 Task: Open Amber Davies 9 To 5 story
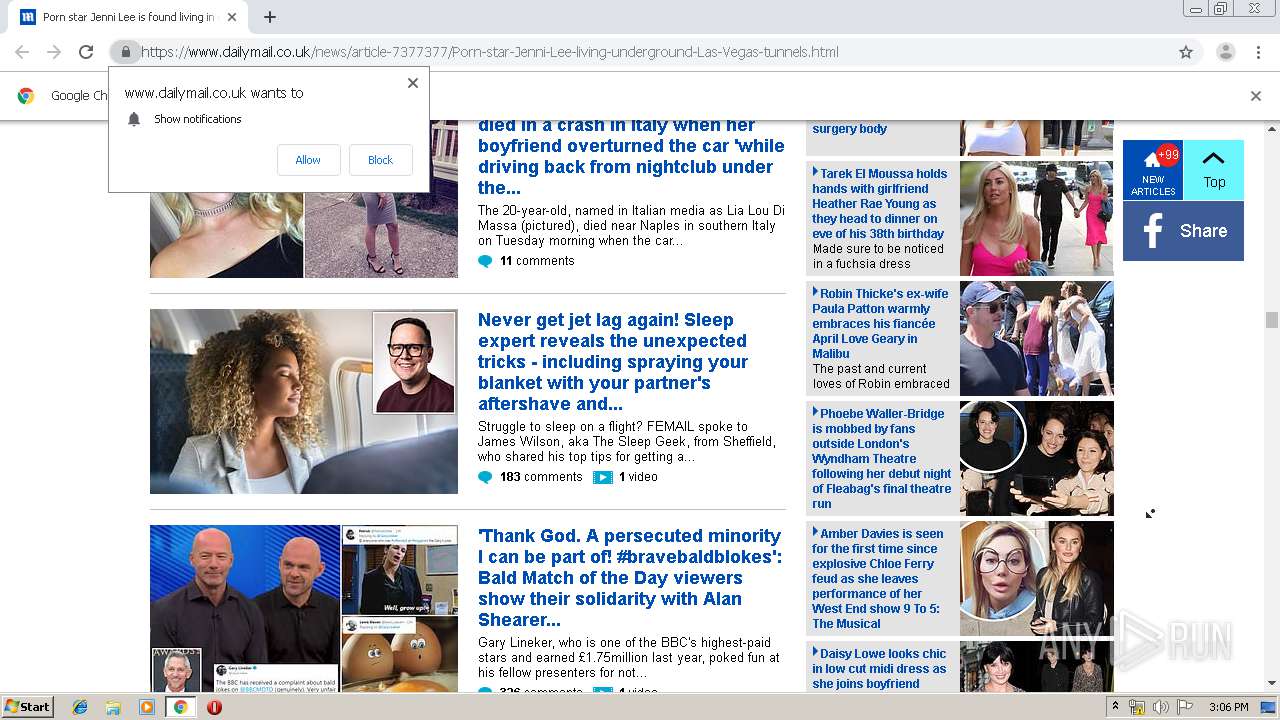[x=877, y=578]
